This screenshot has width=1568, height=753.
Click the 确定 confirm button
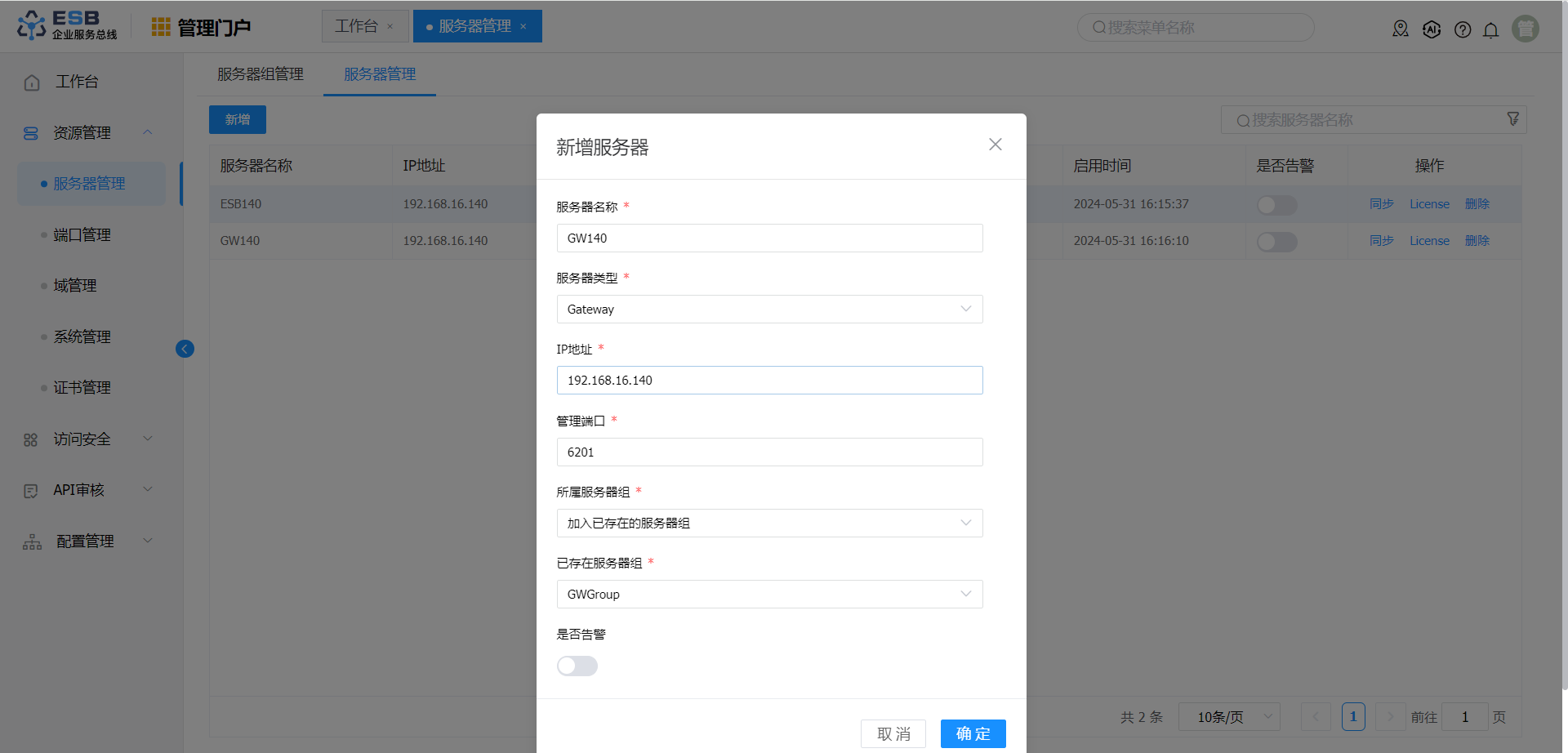(973, 733)
